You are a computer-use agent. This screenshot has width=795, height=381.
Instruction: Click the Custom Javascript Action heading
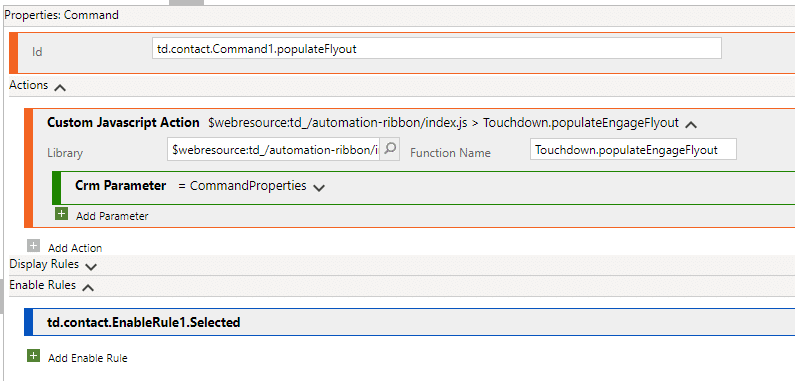tap(123, 122)
